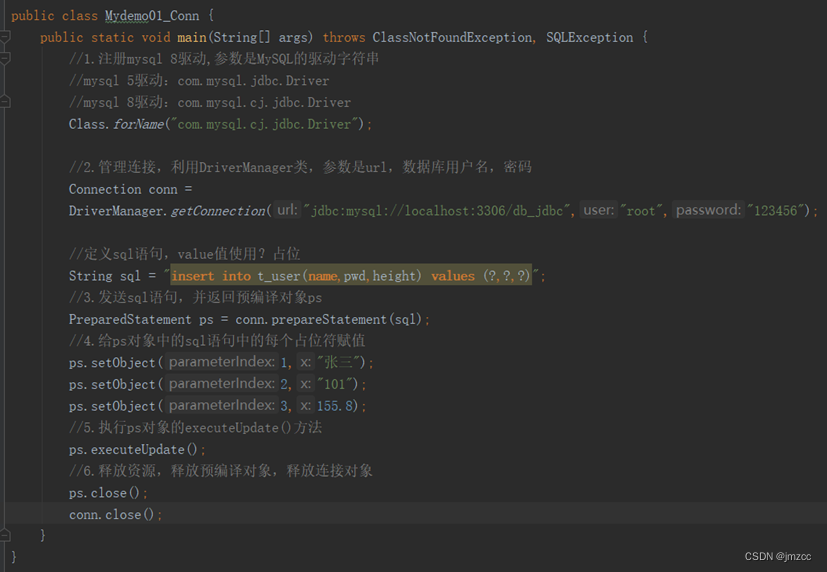
Task: Click 'insert into' keyword in the SQL string
Action: point(211,276)
